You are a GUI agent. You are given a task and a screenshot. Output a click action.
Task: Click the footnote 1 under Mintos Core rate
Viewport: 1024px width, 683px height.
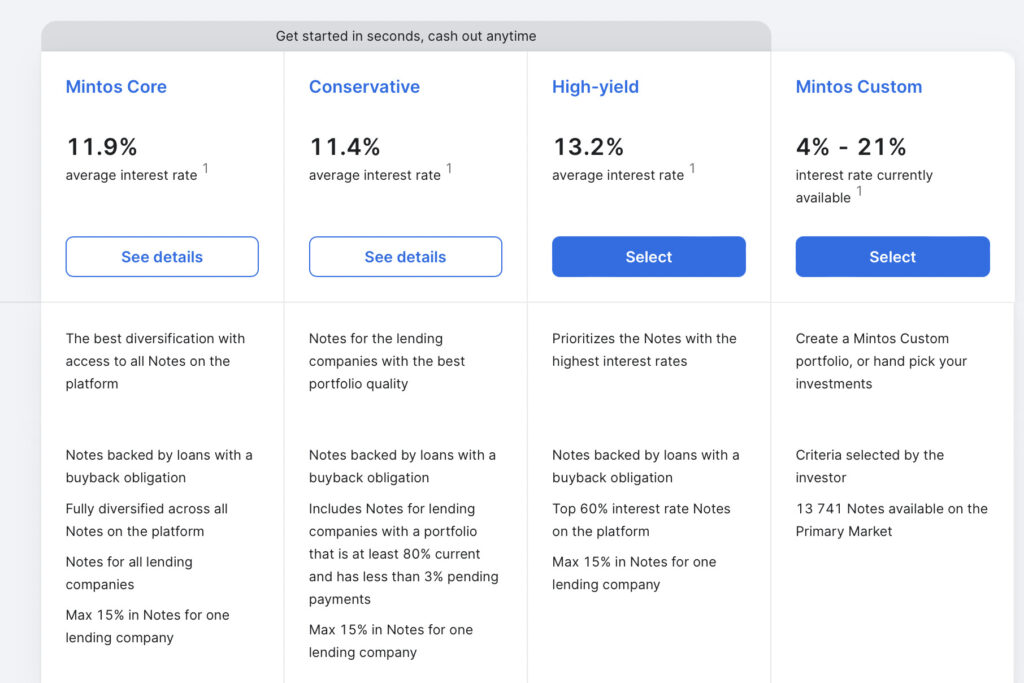(x=206, y=168)
